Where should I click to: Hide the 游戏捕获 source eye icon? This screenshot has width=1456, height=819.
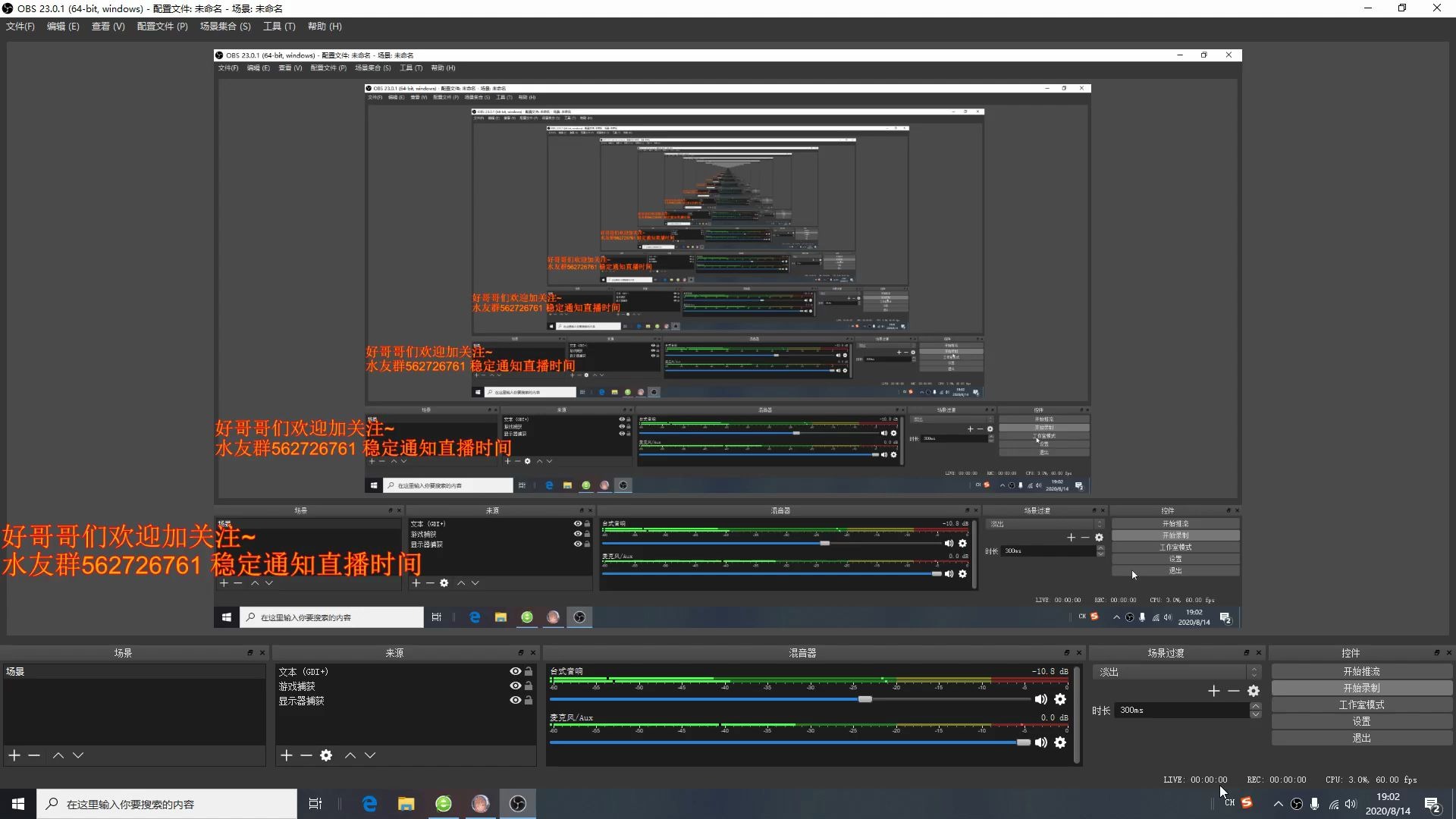pyautogui.click(x=515, y=686)
